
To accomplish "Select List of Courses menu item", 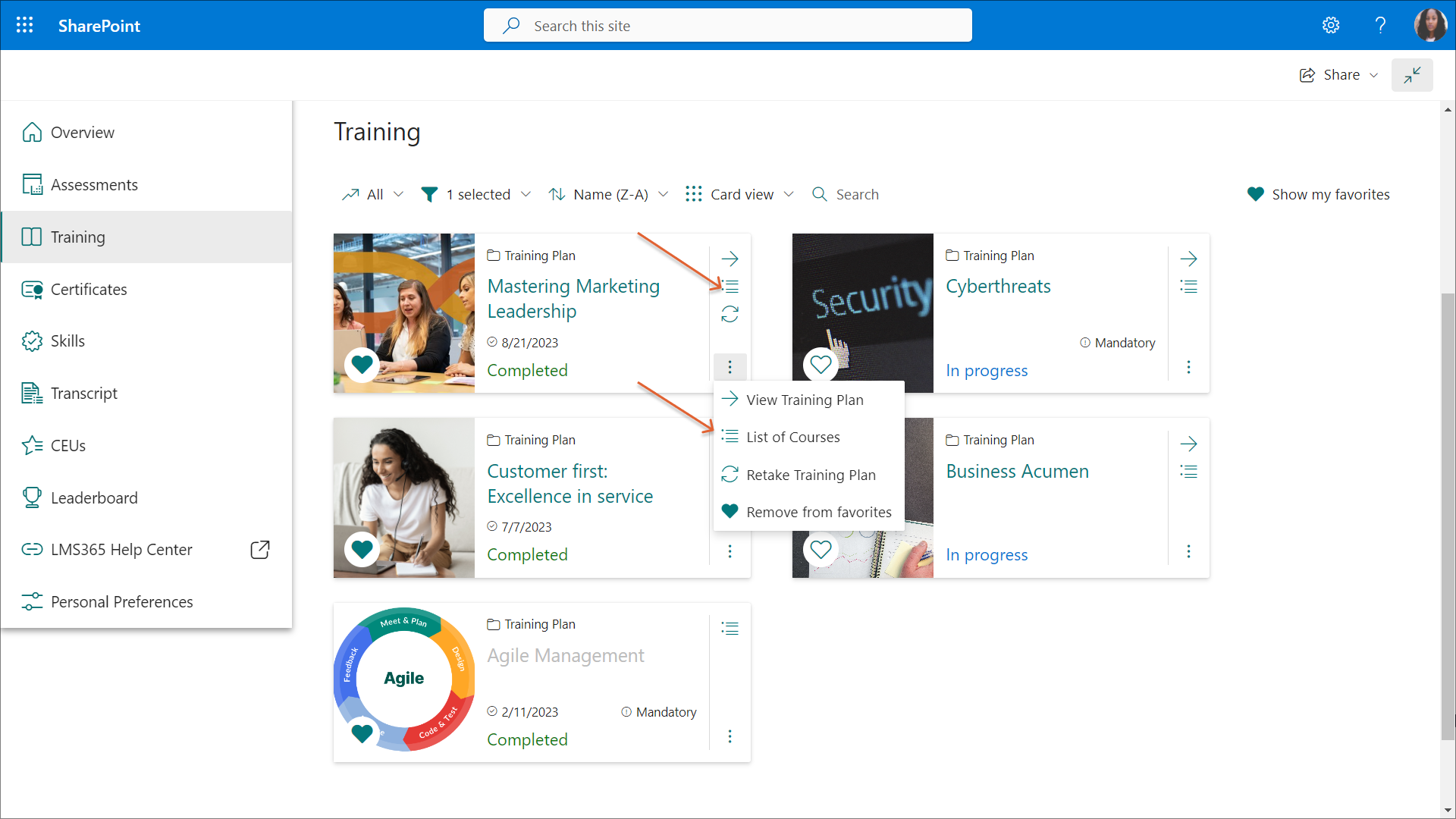I will (x=792, y=437).
